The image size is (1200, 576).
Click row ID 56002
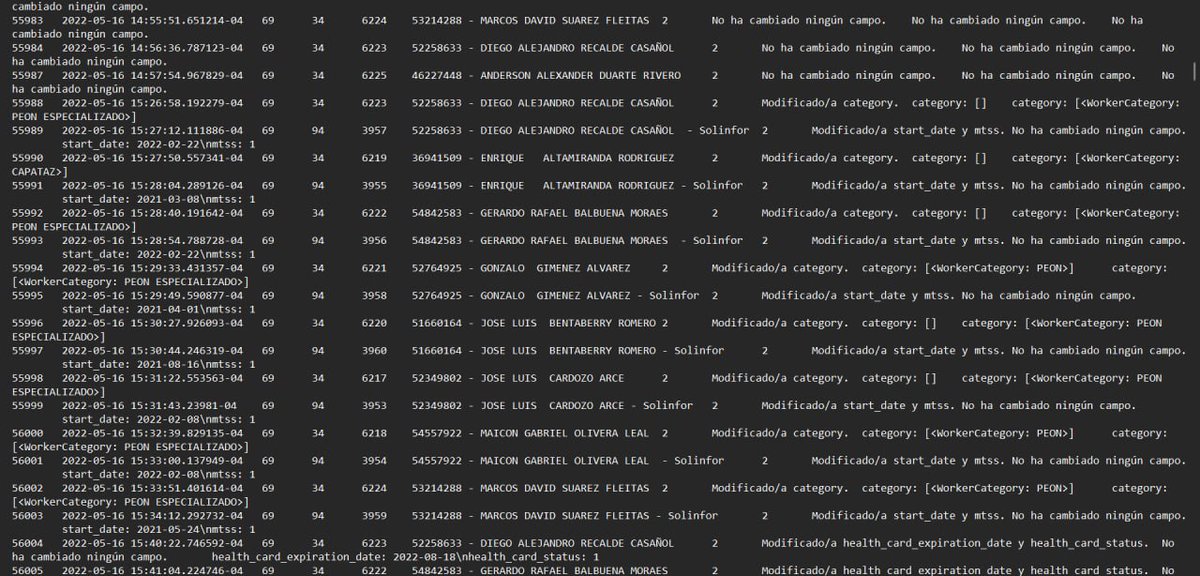tap(28, 488)
